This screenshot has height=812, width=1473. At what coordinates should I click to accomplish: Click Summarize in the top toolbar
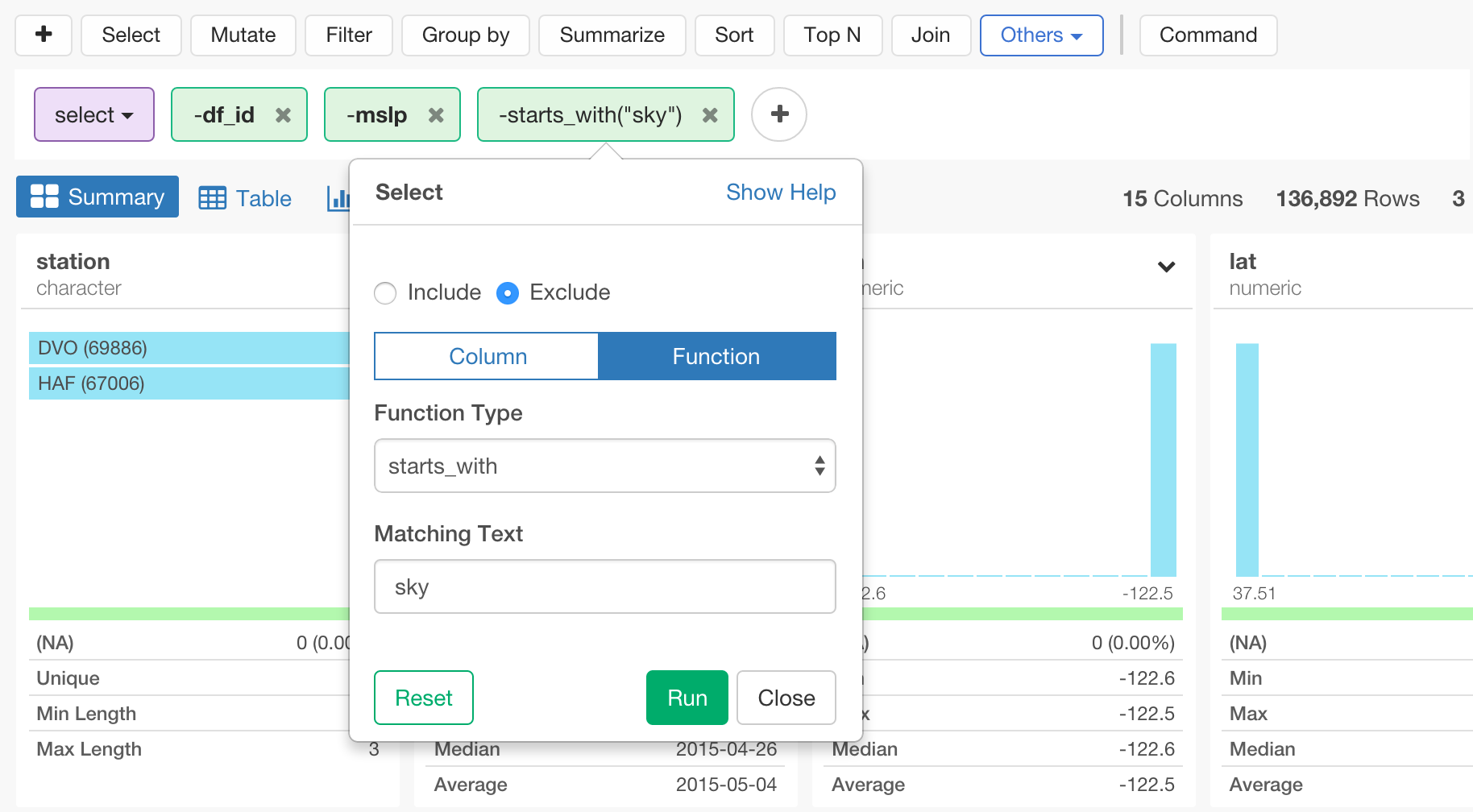[612, 35]
